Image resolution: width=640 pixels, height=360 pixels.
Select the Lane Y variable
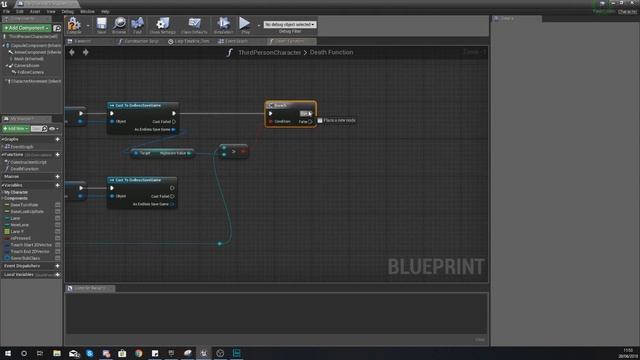click(17, 231)
